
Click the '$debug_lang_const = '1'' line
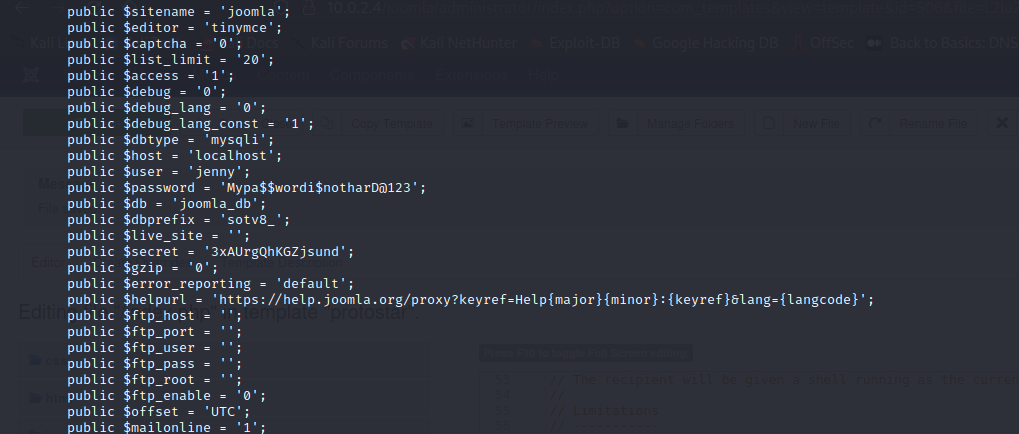pos(190,123)
